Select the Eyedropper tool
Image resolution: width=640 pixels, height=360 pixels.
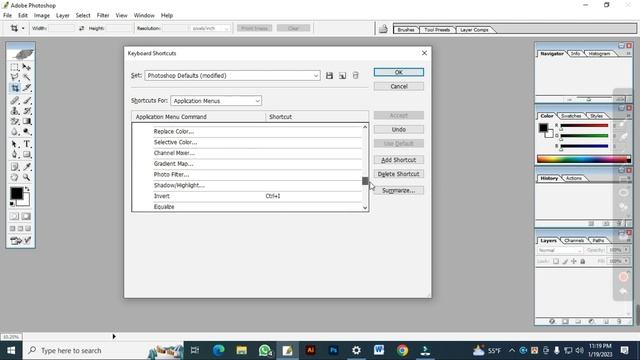point(27,167)
